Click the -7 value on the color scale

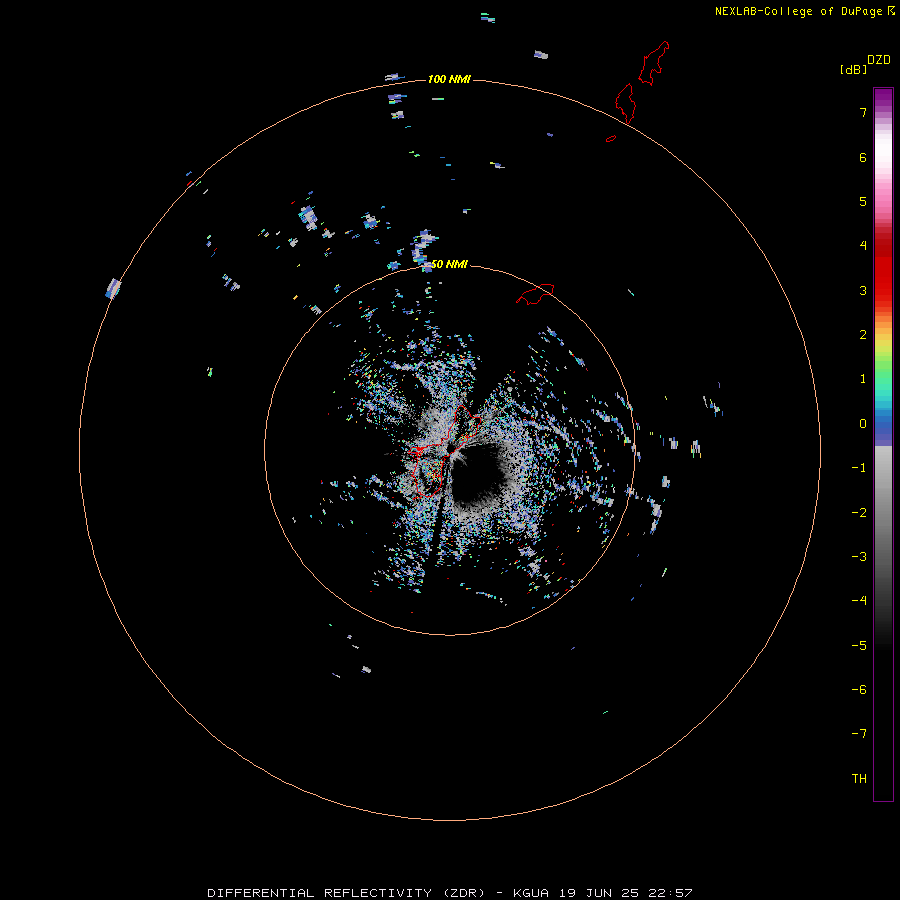tap(859, 734)
